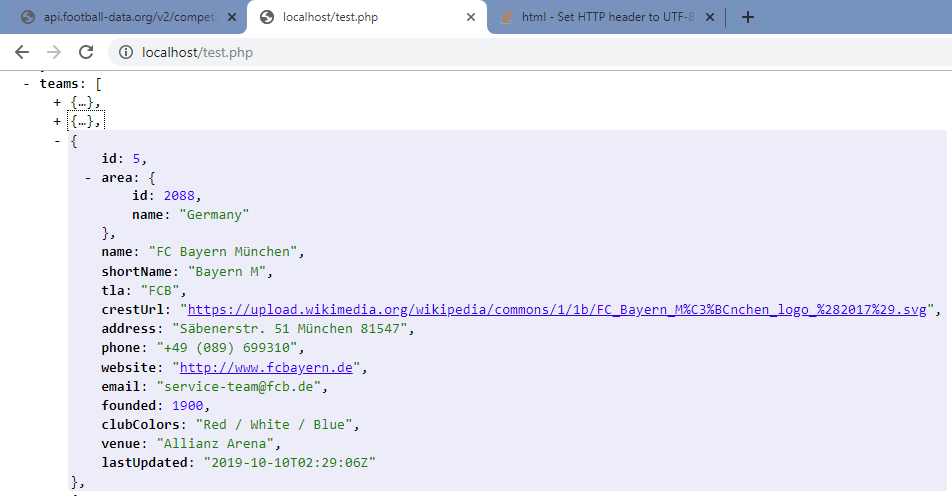Click the "Germany" name value
952x496 pixels.
coord(214,215)
